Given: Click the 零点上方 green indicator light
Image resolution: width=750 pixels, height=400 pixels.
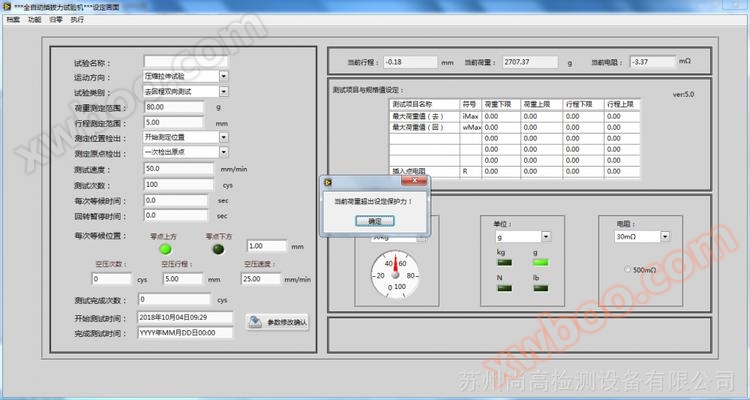Looking at the screenshot, I should pyautogui.click(x=165, y=249).
